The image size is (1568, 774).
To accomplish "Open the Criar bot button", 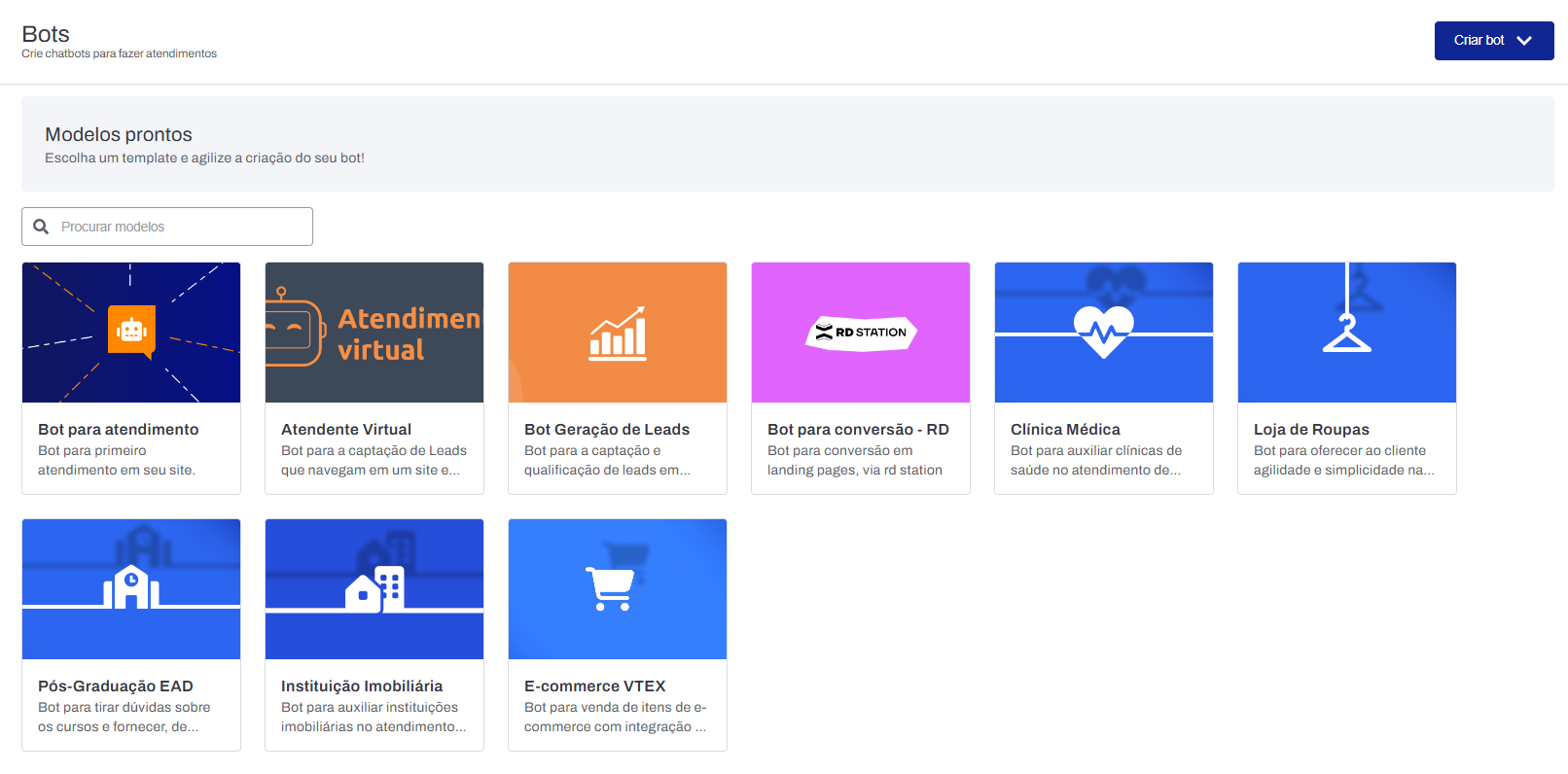I will point(1479,41).
